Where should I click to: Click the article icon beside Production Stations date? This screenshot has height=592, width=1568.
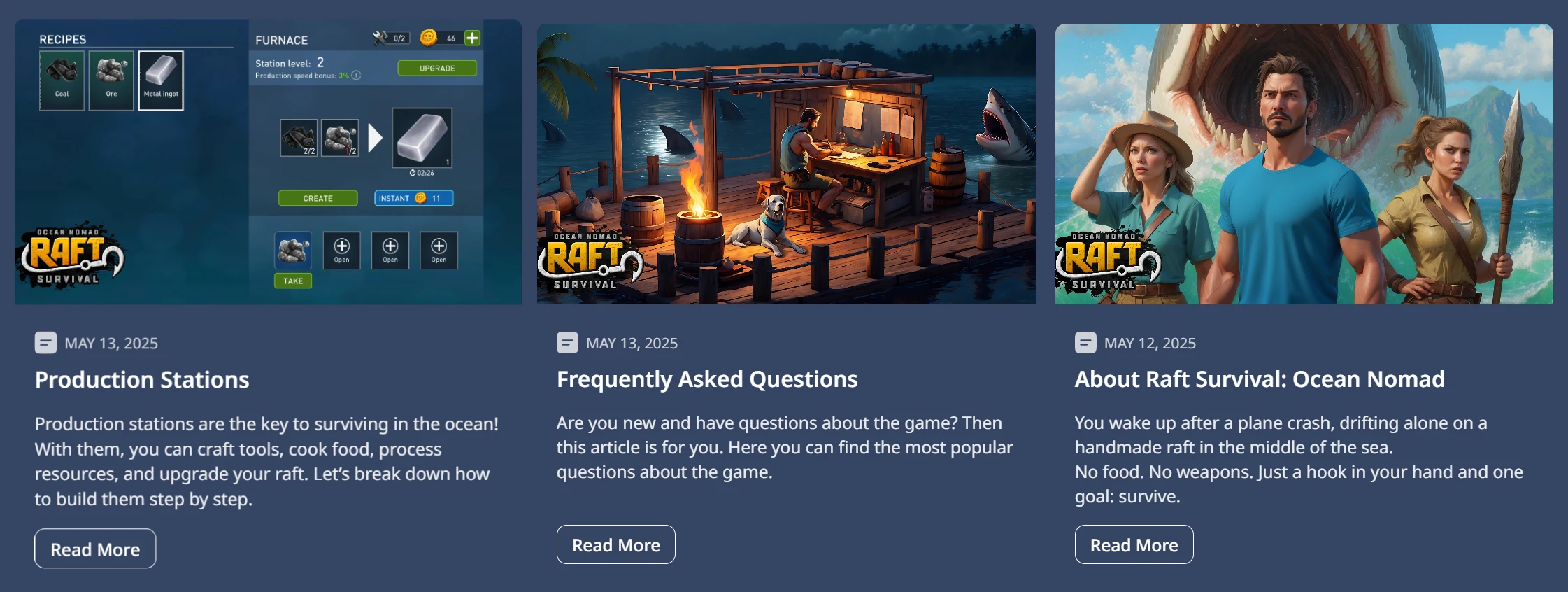pos(45,343)
